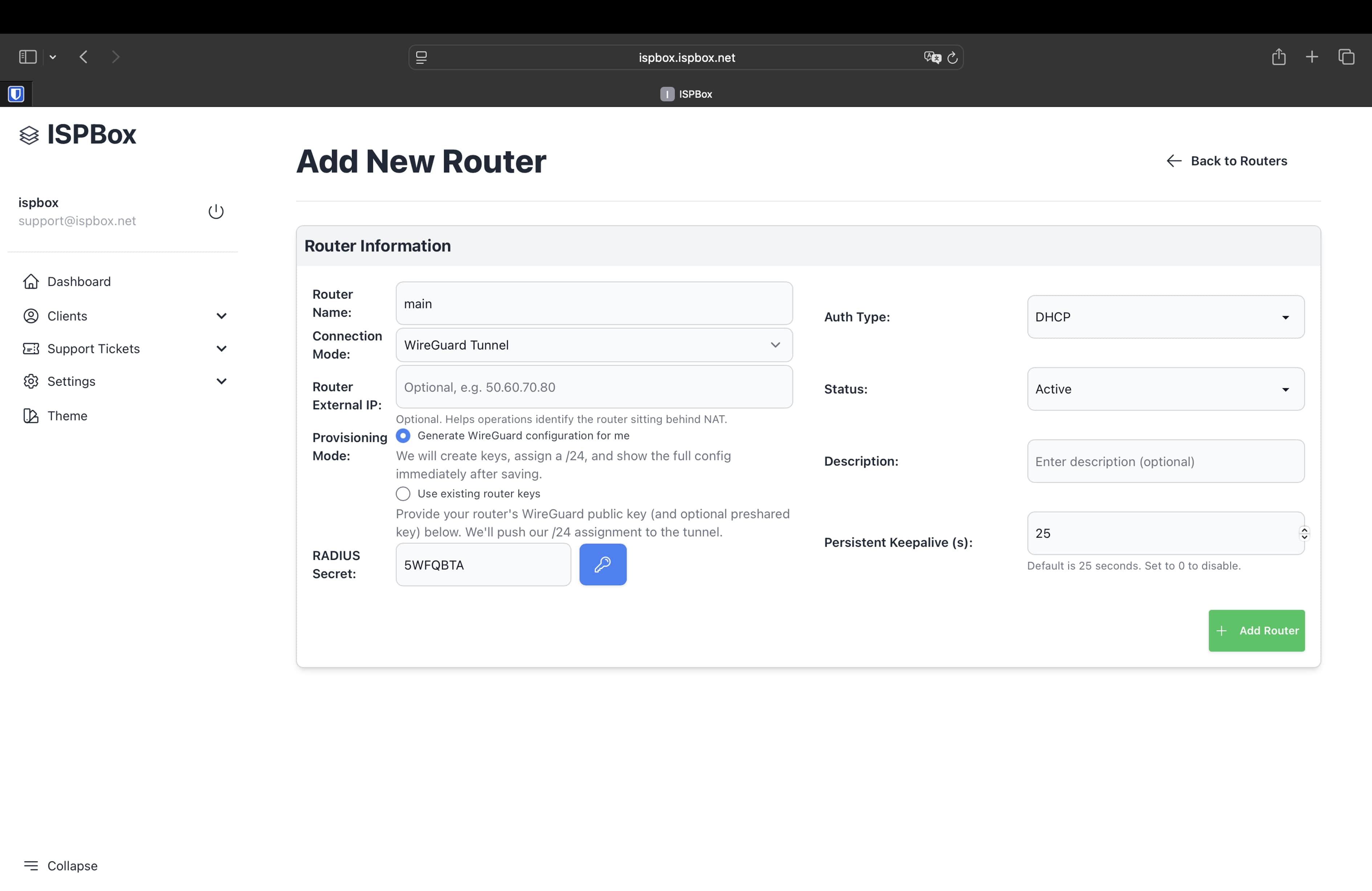Open the Connection Mode dropdown

coord(594,345)
